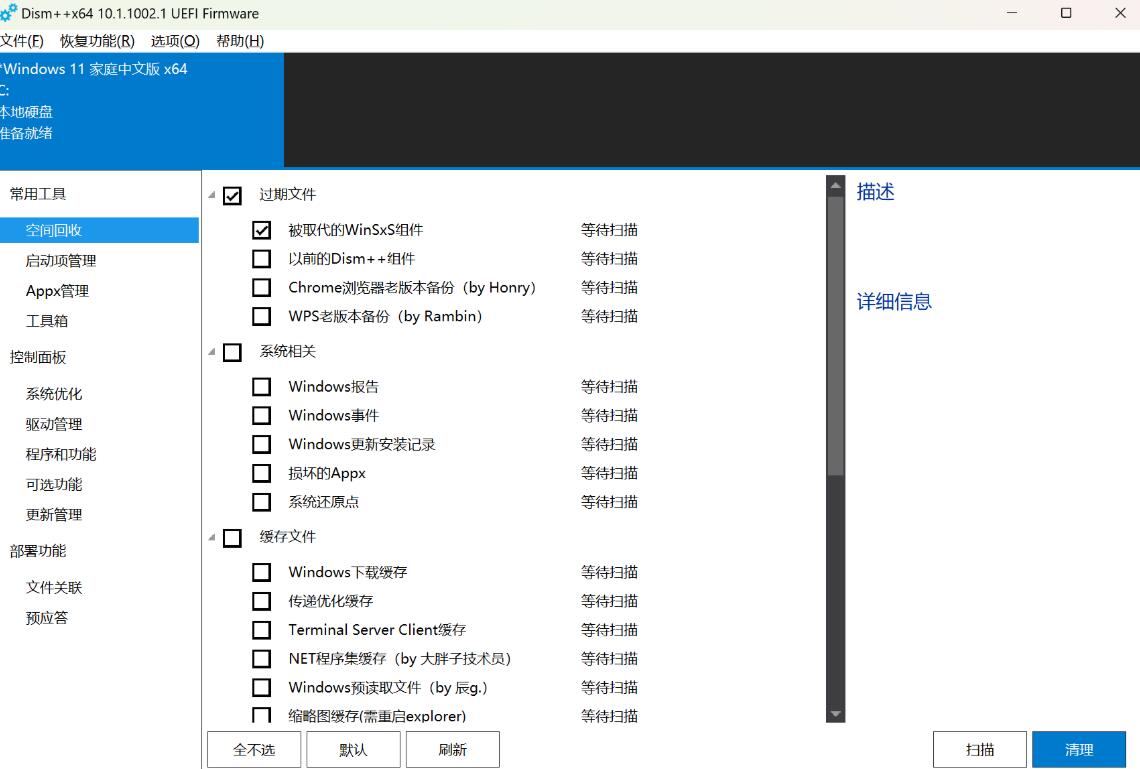Open the 恢复功能(R) menu

click(x=97, y=41)
